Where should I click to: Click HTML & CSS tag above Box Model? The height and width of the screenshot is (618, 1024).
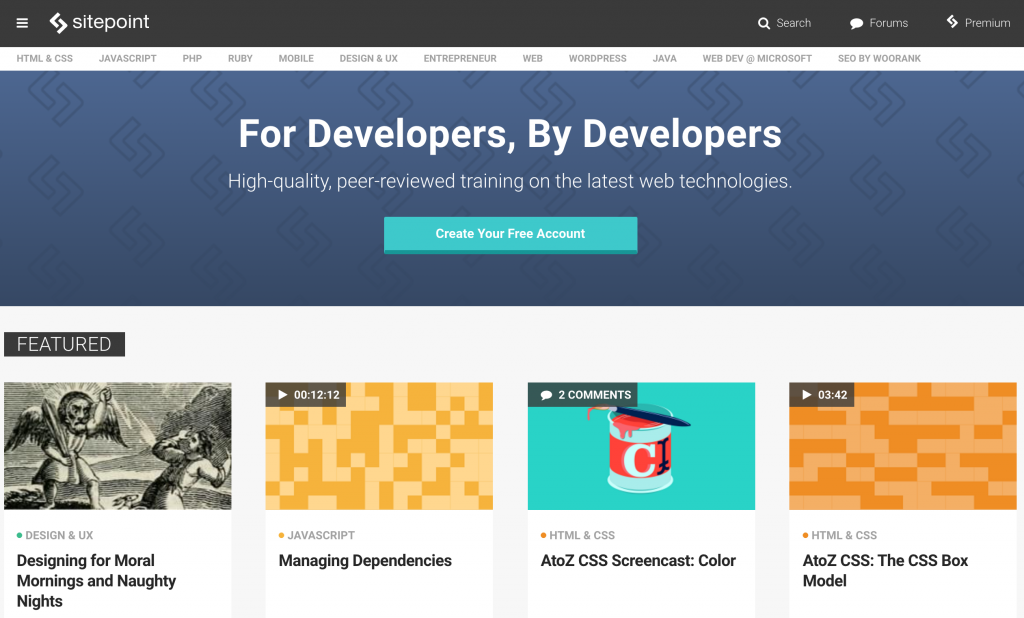844,536
